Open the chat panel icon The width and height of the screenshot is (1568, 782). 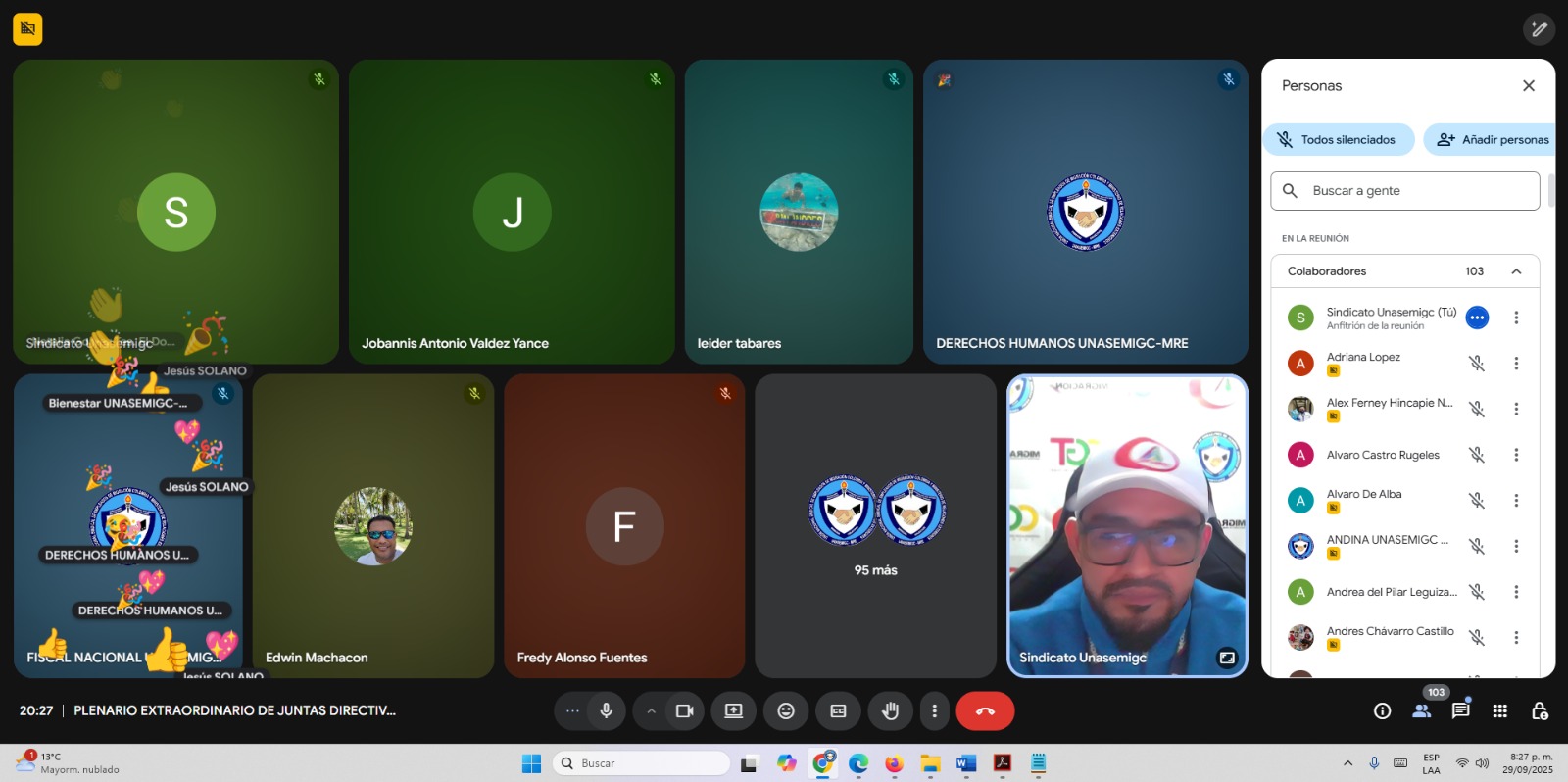click(x=1460, y=711)
